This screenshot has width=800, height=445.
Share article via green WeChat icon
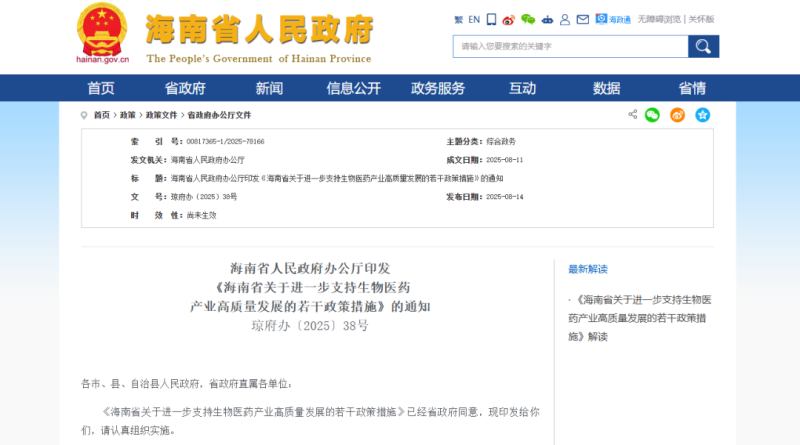pos(653,115)
